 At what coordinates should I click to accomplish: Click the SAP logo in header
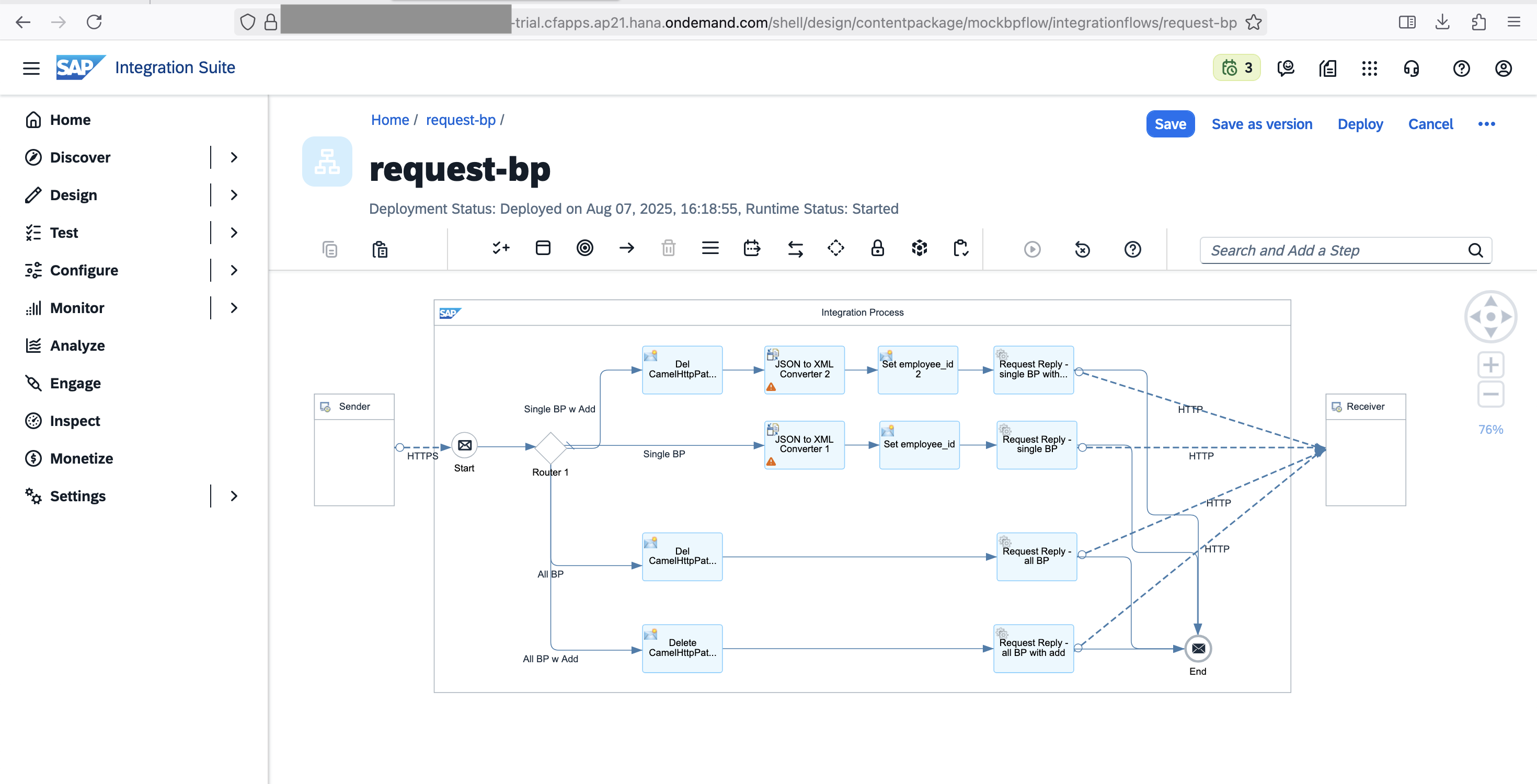pyautogui.click(x=81, y=67)
